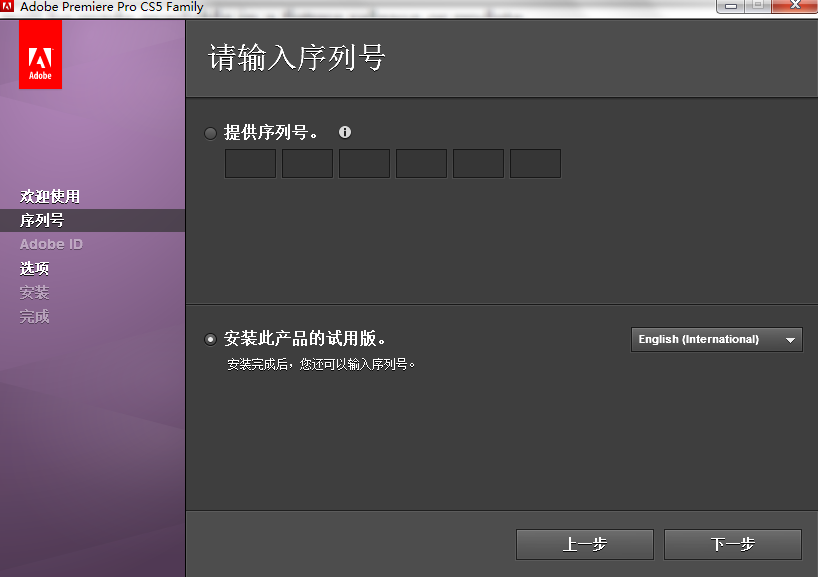Focus the sixth serial number box
The height and width of the screenshot is (577, 818).
535,163
